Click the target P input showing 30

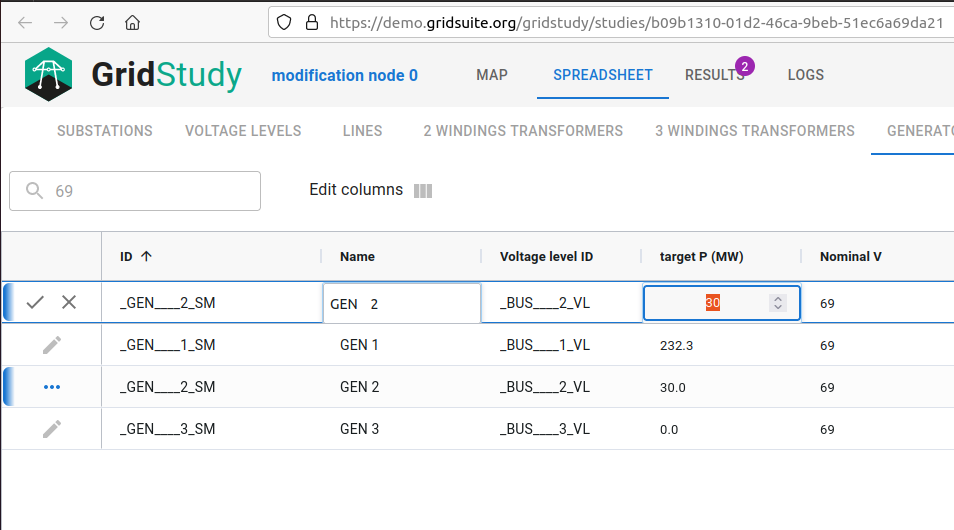pyautogui.click(x=722, y=302)
